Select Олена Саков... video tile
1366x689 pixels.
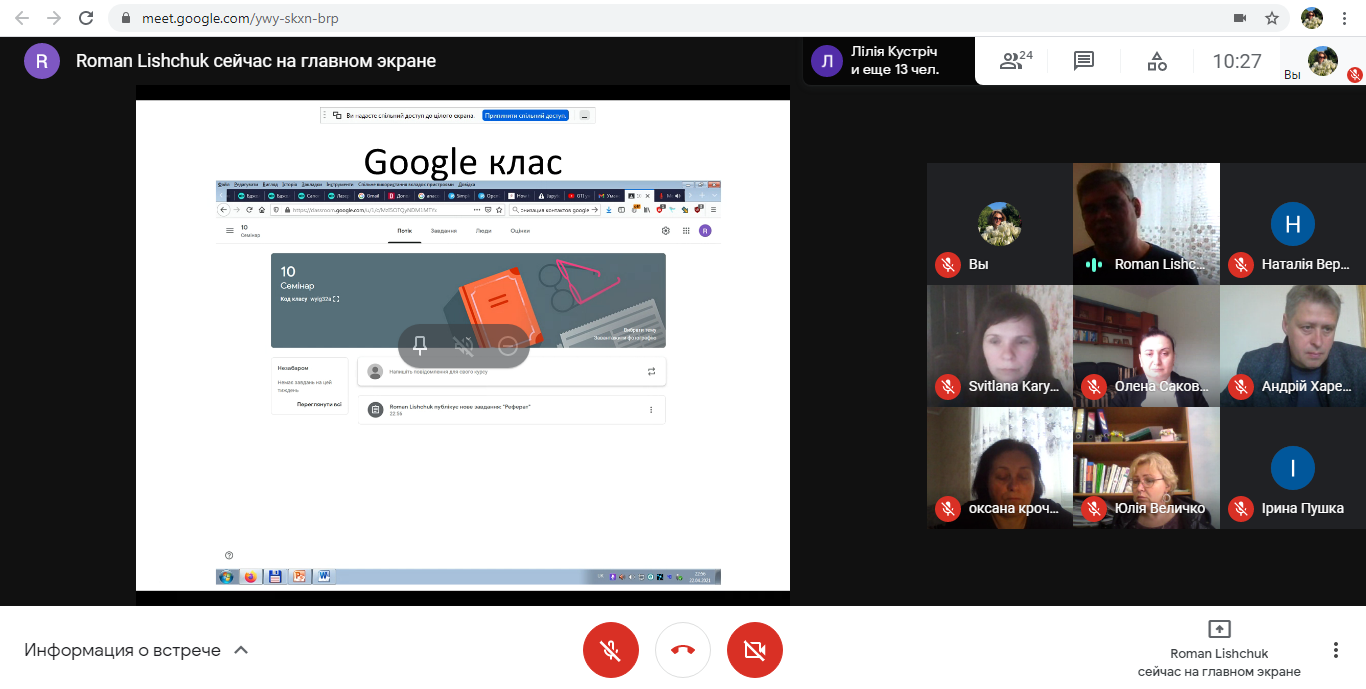[x=1146, y=346]
